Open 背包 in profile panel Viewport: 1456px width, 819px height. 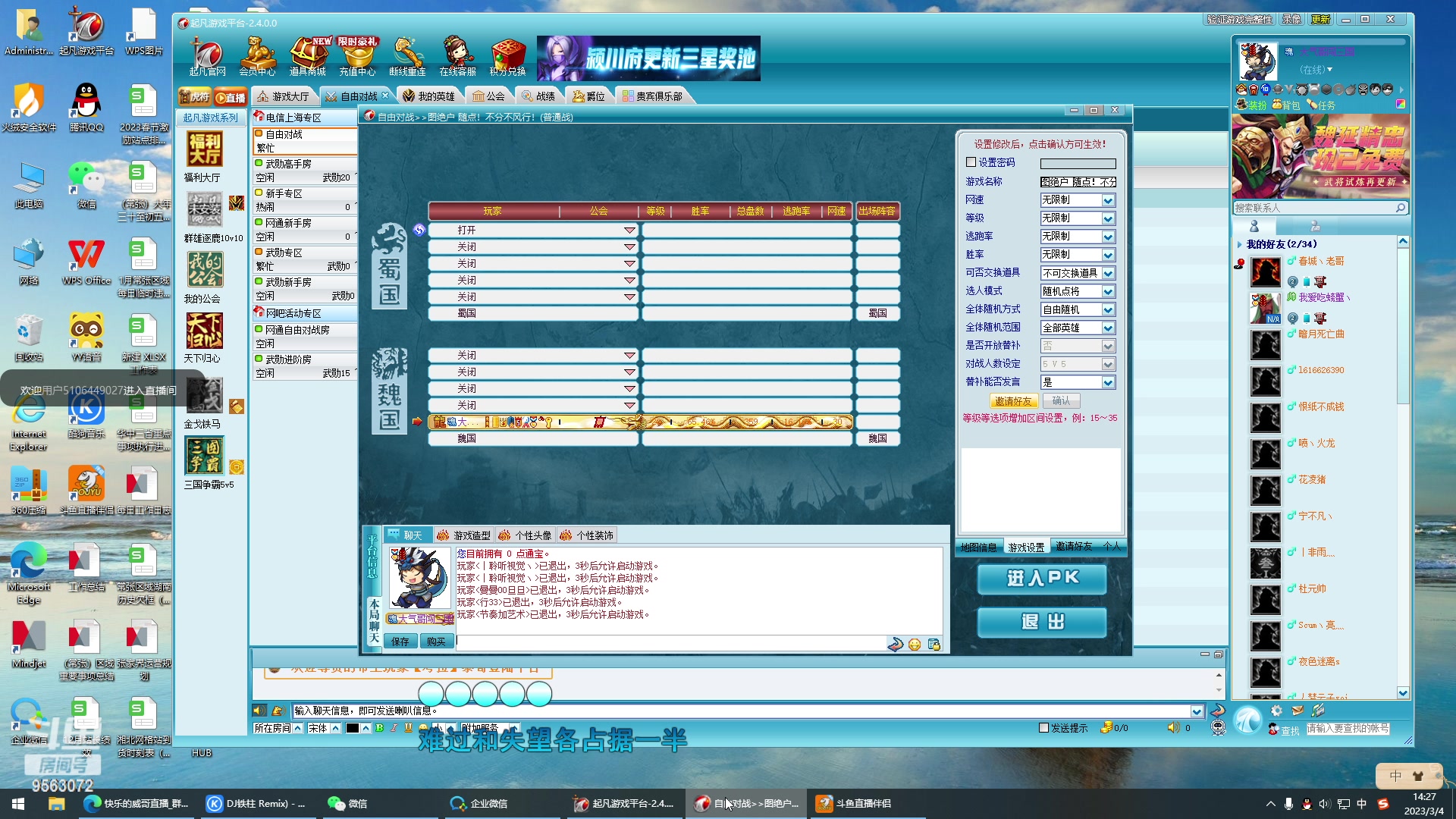click(x=1286, y=105)
